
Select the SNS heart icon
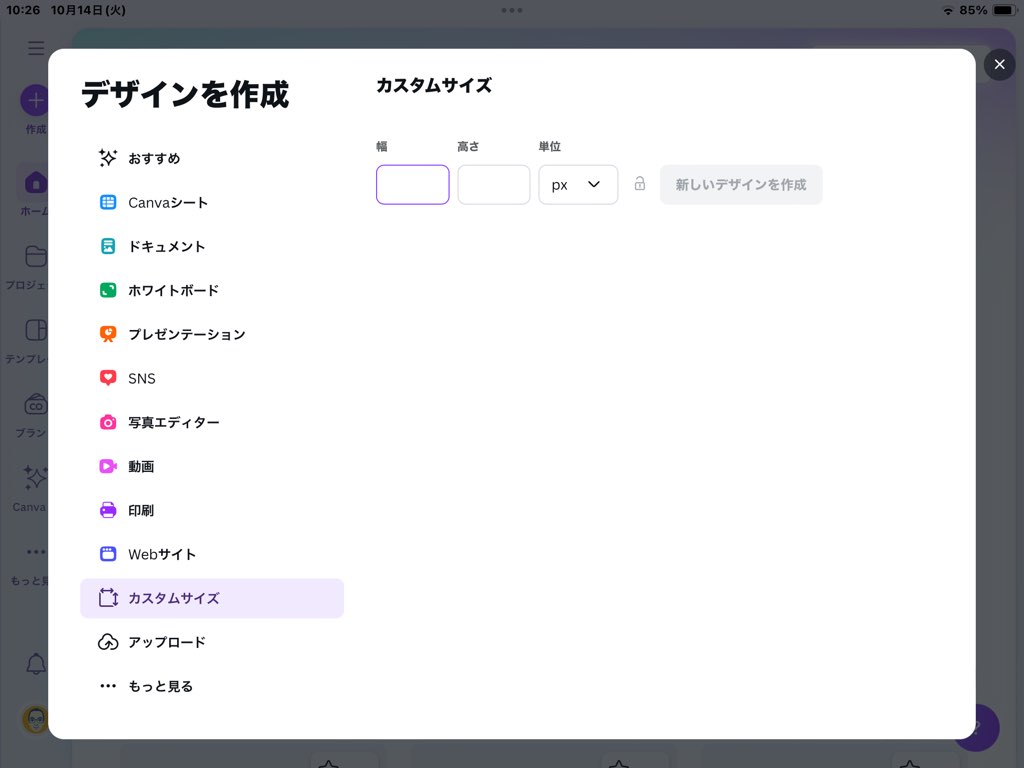tap(108, 378)
